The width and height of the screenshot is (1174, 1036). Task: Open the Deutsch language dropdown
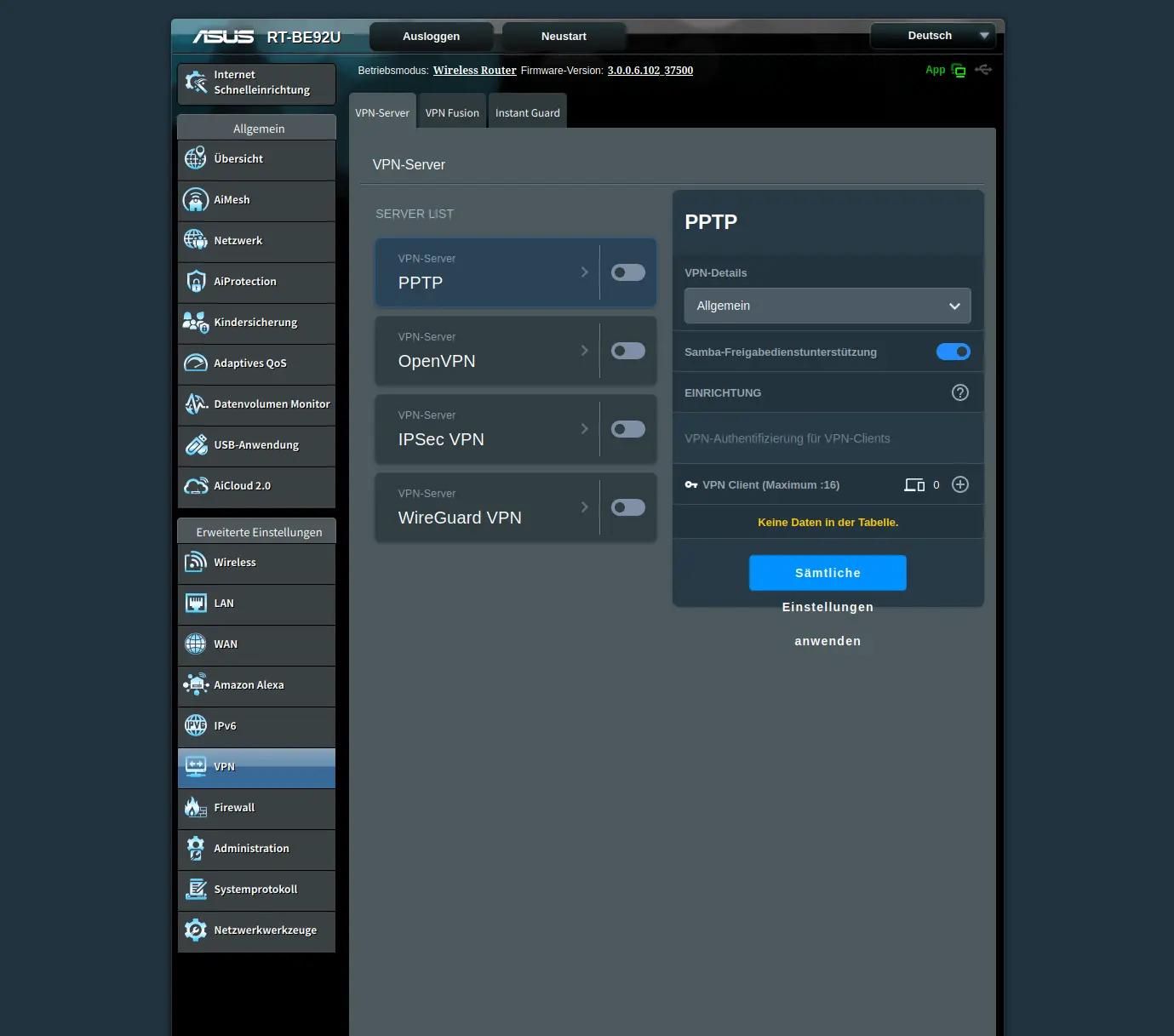932,36
